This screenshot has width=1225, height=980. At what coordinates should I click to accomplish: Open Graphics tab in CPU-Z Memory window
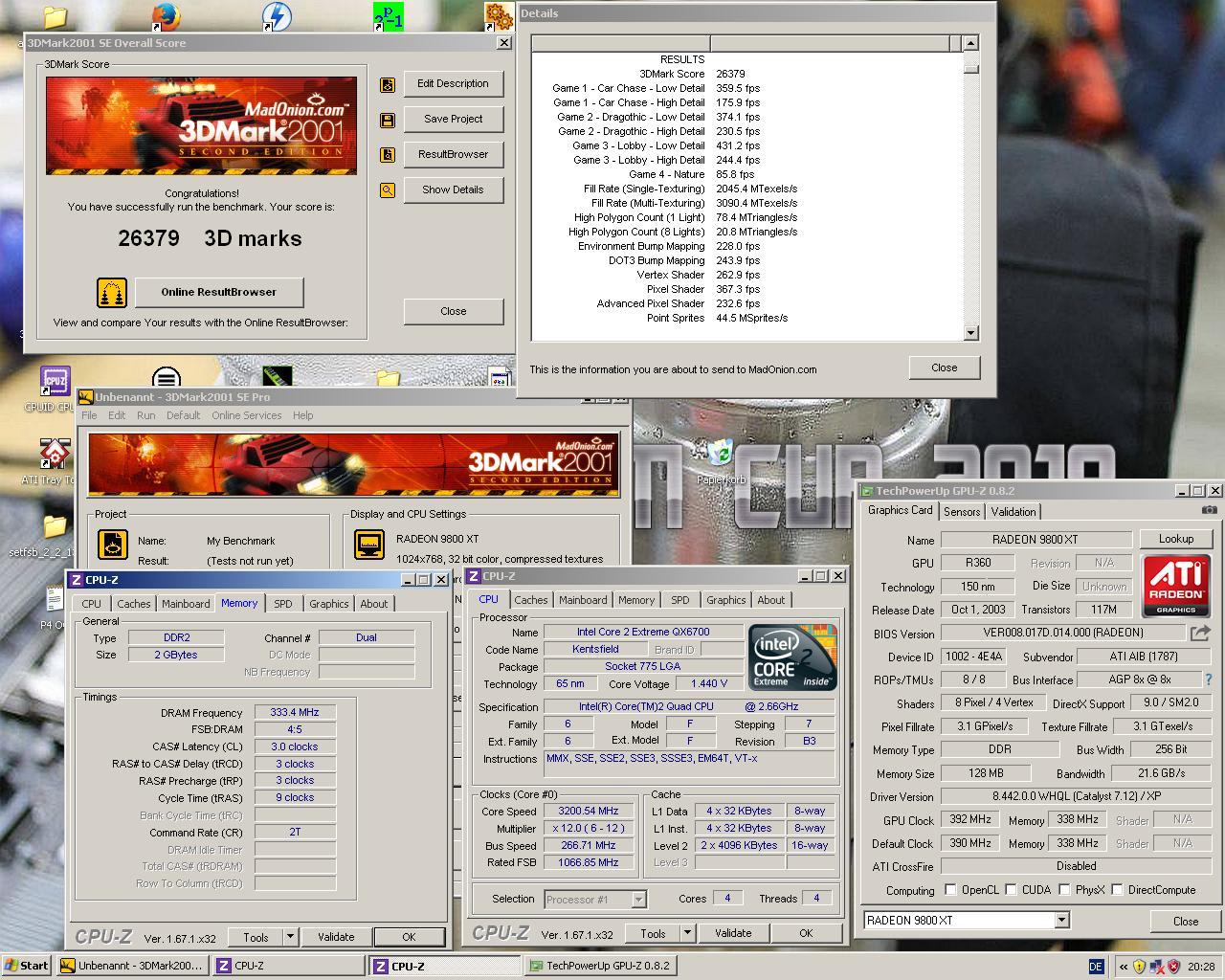[x=329, y=604]
